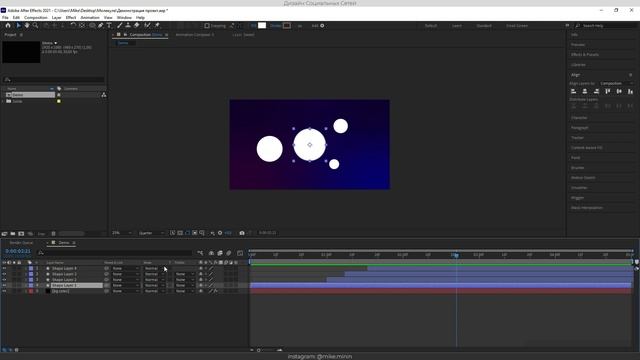Click the snapshot camera icon in viewer
Viewport: 640px width, 360px height.
tap(242, 233)
